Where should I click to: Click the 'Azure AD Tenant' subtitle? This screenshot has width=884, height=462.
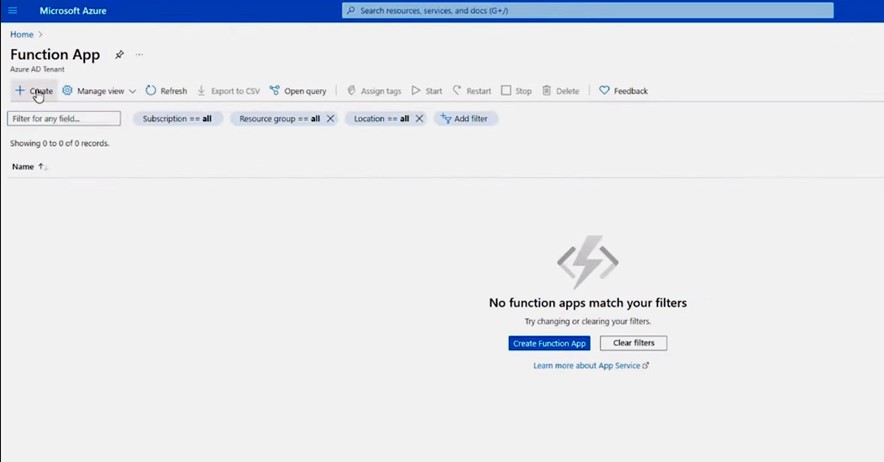point(37,69)
